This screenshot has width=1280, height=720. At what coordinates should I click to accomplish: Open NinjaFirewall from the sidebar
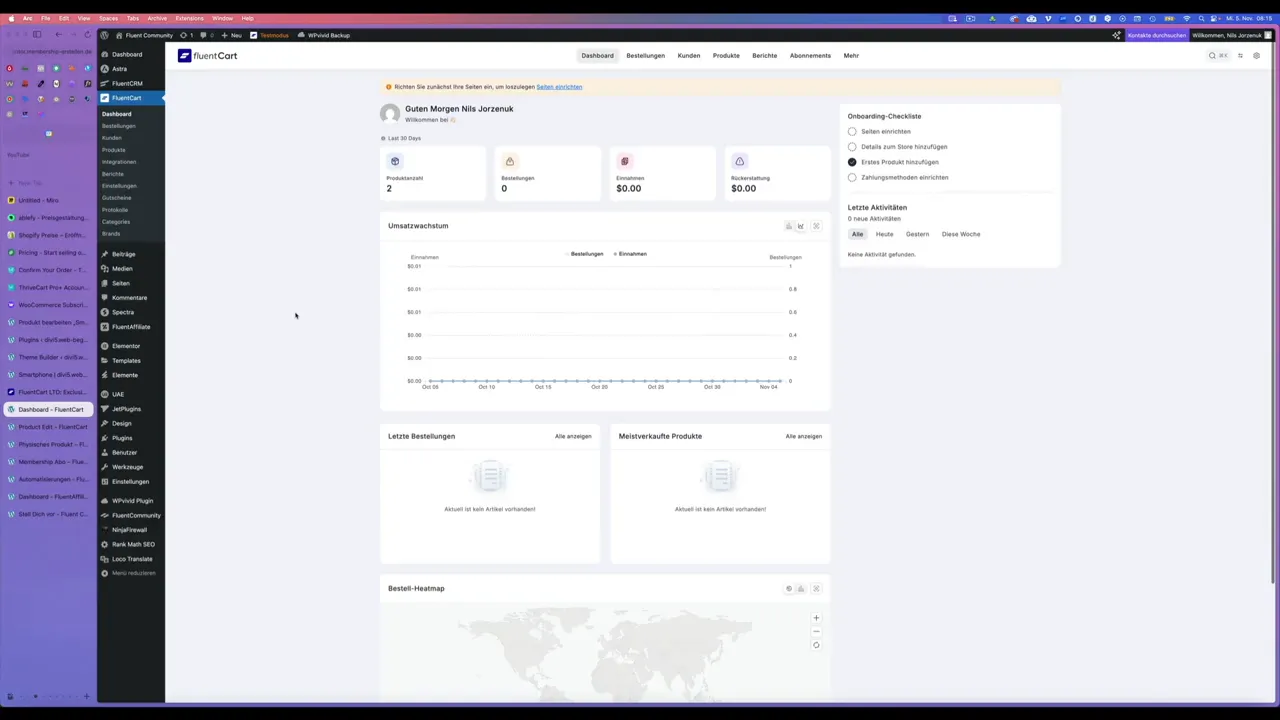coord(129,529)
